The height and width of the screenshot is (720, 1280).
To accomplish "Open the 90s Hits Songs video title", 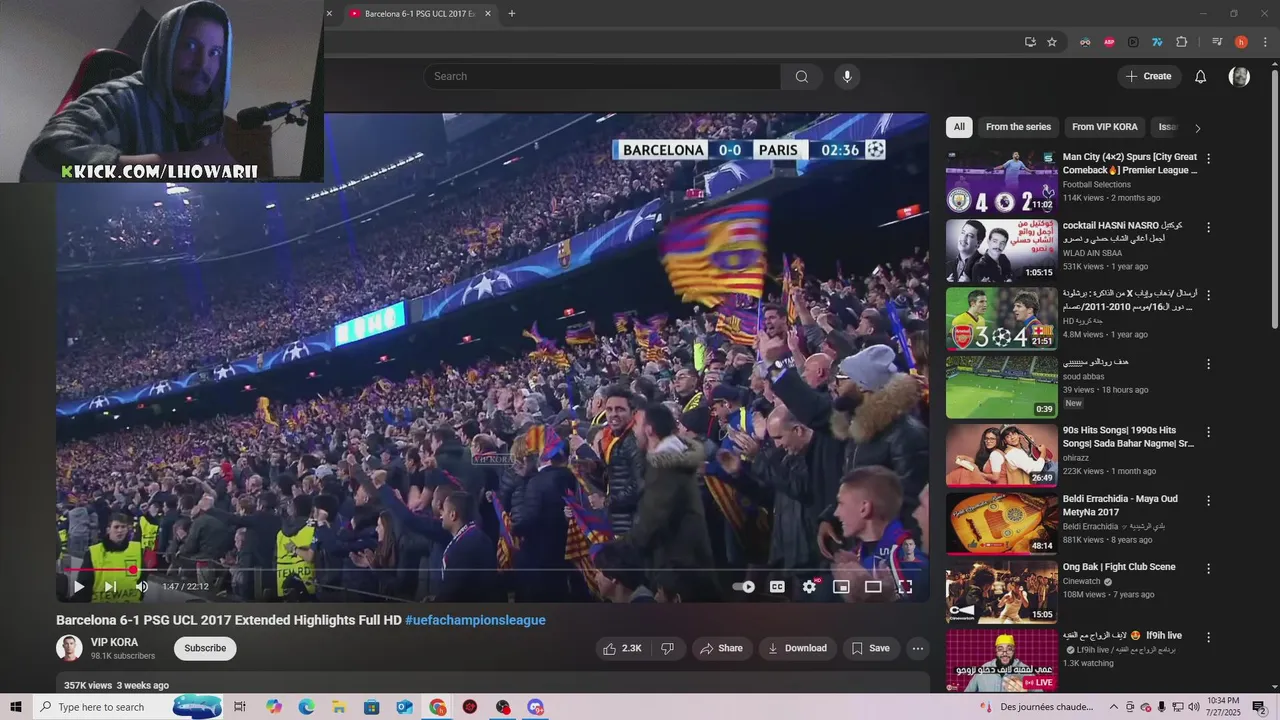I will coord(1128,437).
